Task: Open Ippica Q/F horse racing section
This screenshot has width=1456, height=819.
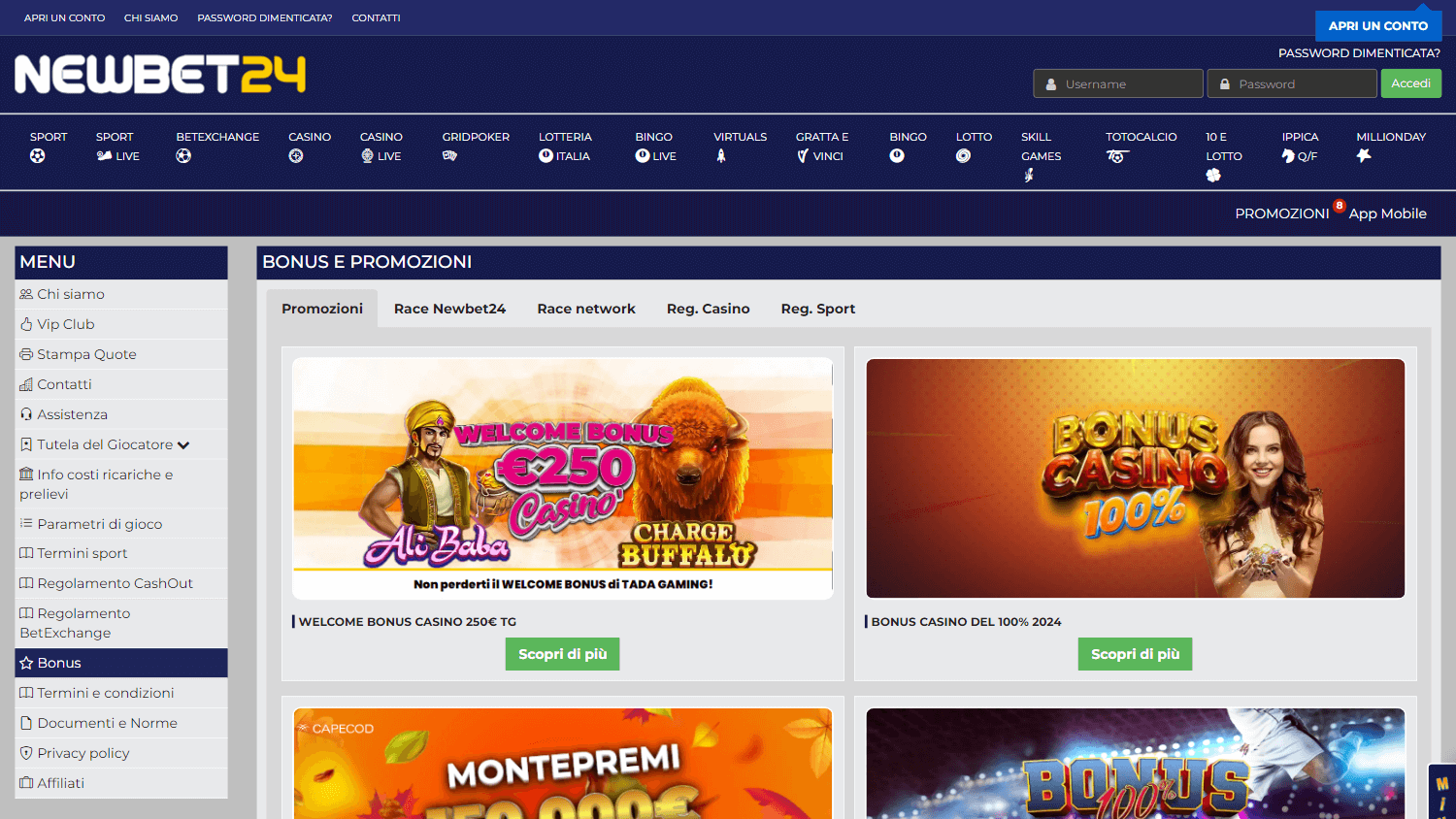Action: [x=1300, y=147]
